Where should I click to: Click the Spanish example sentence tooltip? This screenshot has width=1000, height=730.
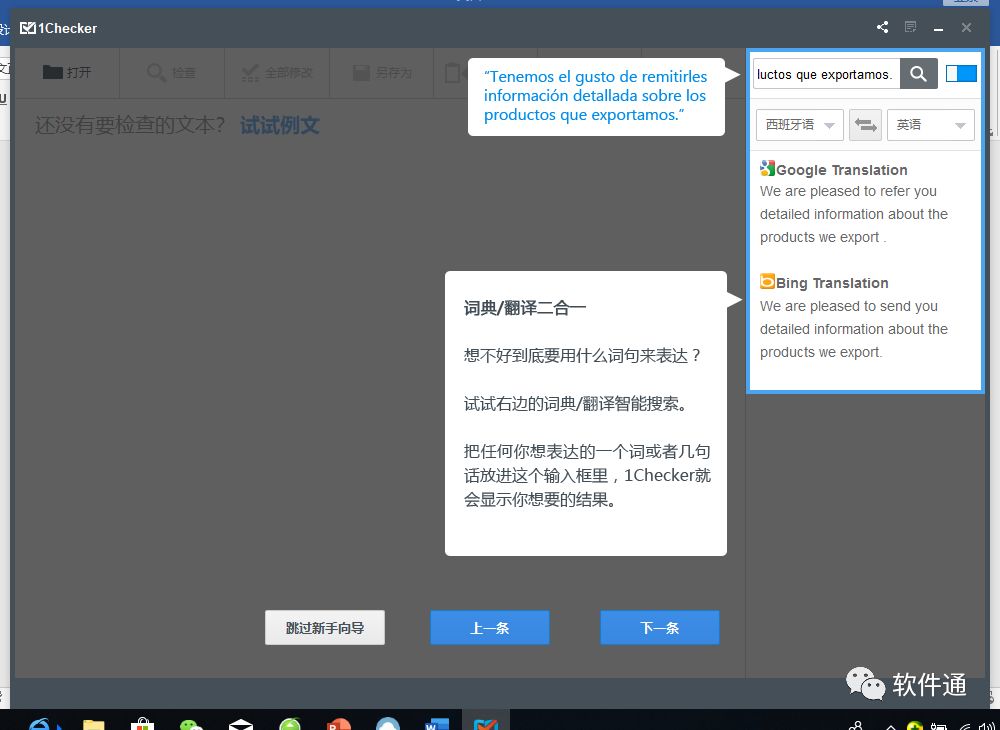pos(596,96)
